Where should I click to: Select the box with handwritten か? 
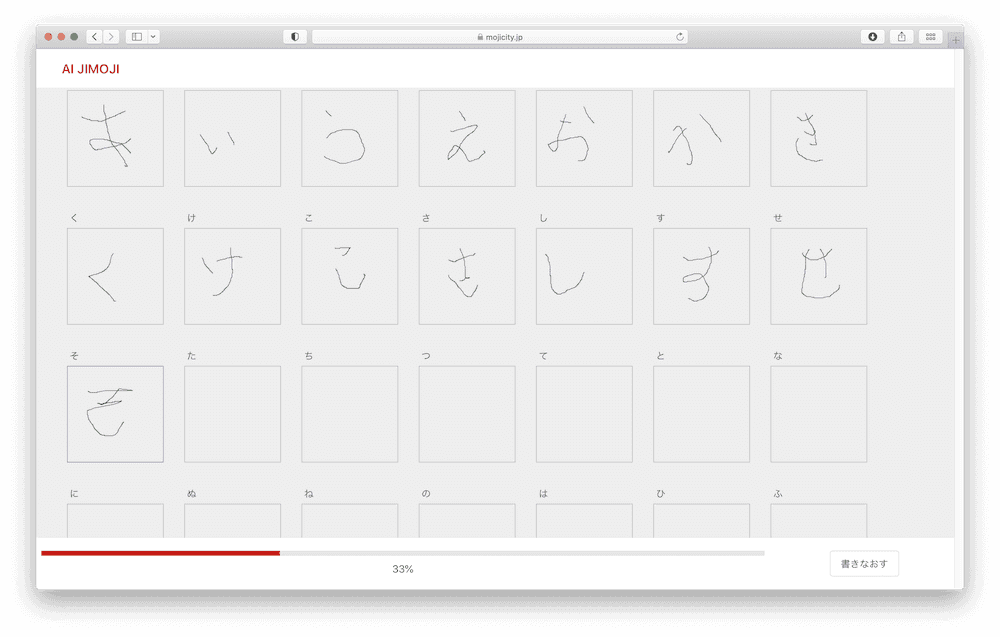pyautogui.click(x=702, y=138)
